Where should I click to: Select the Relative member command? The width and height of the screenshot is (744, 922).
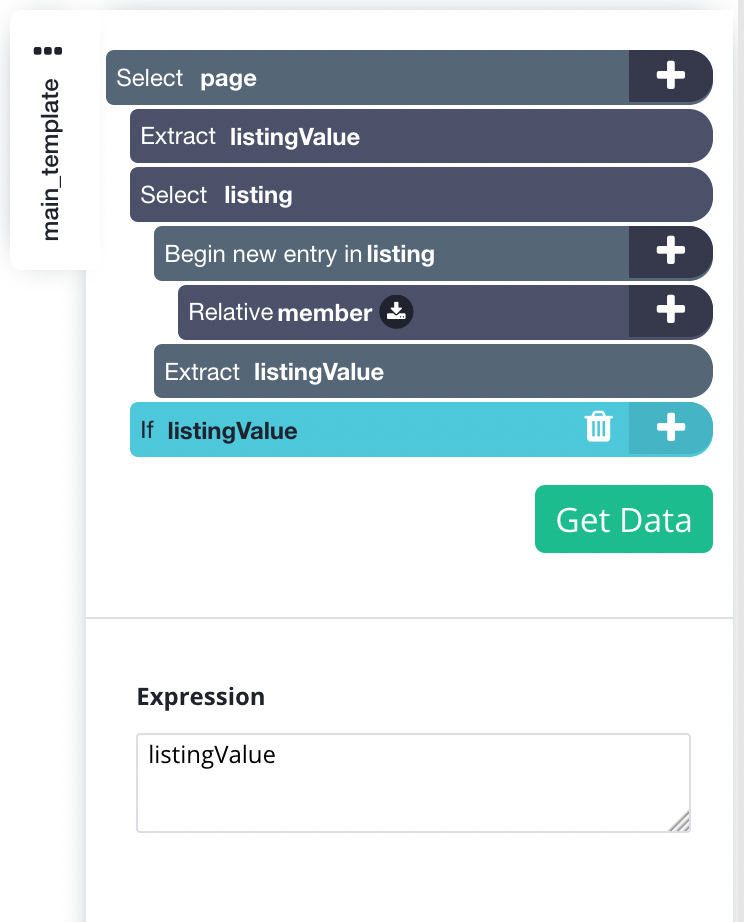pos(403,312)
